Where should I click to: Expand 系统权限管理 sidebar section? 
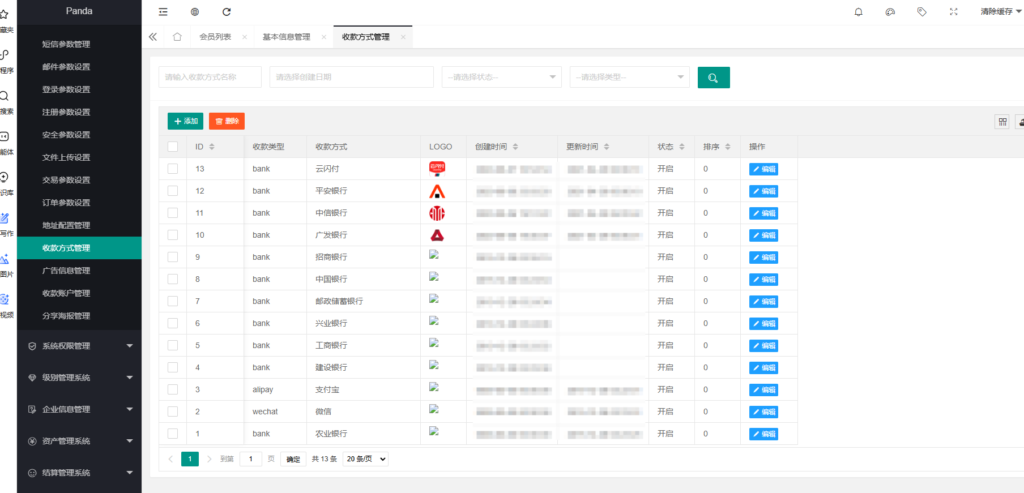(x=79, y=346)
